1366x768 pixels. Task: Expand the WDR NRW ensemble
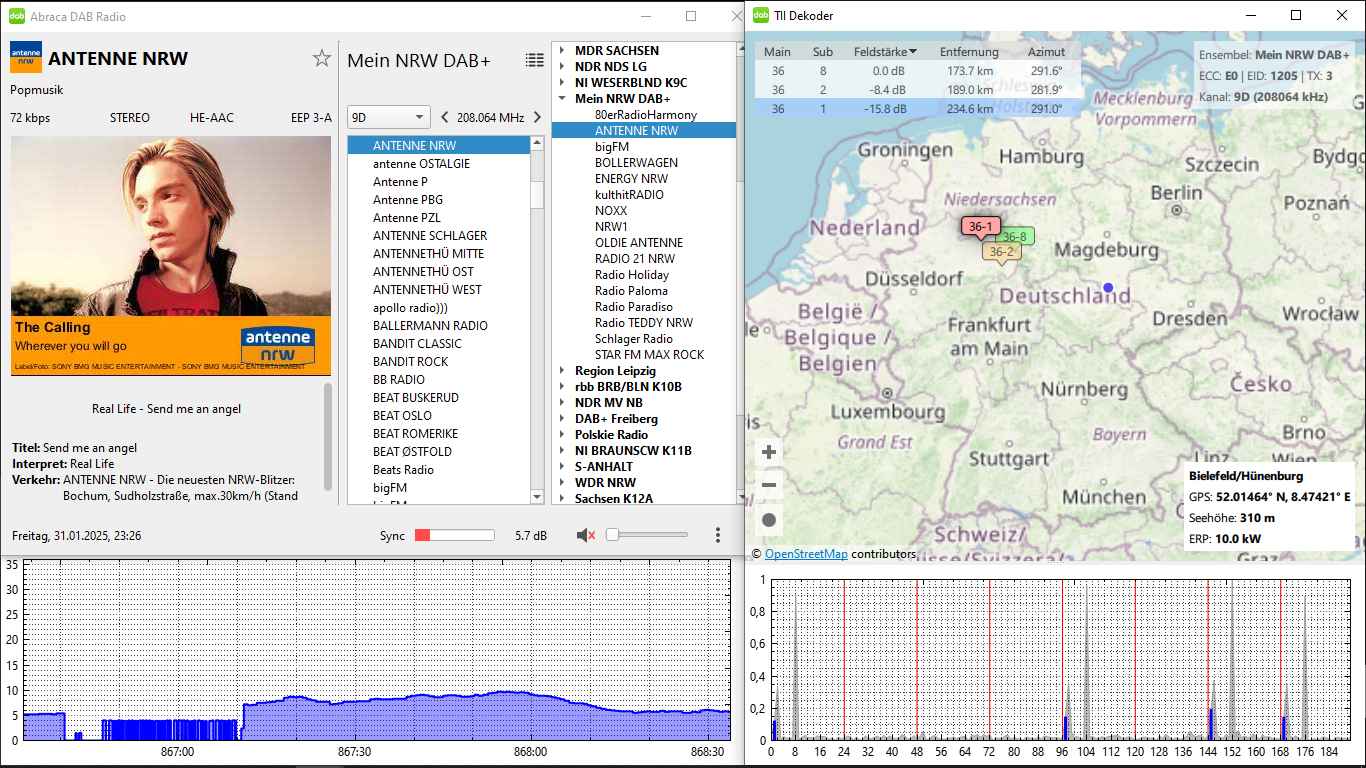point(562,483)
